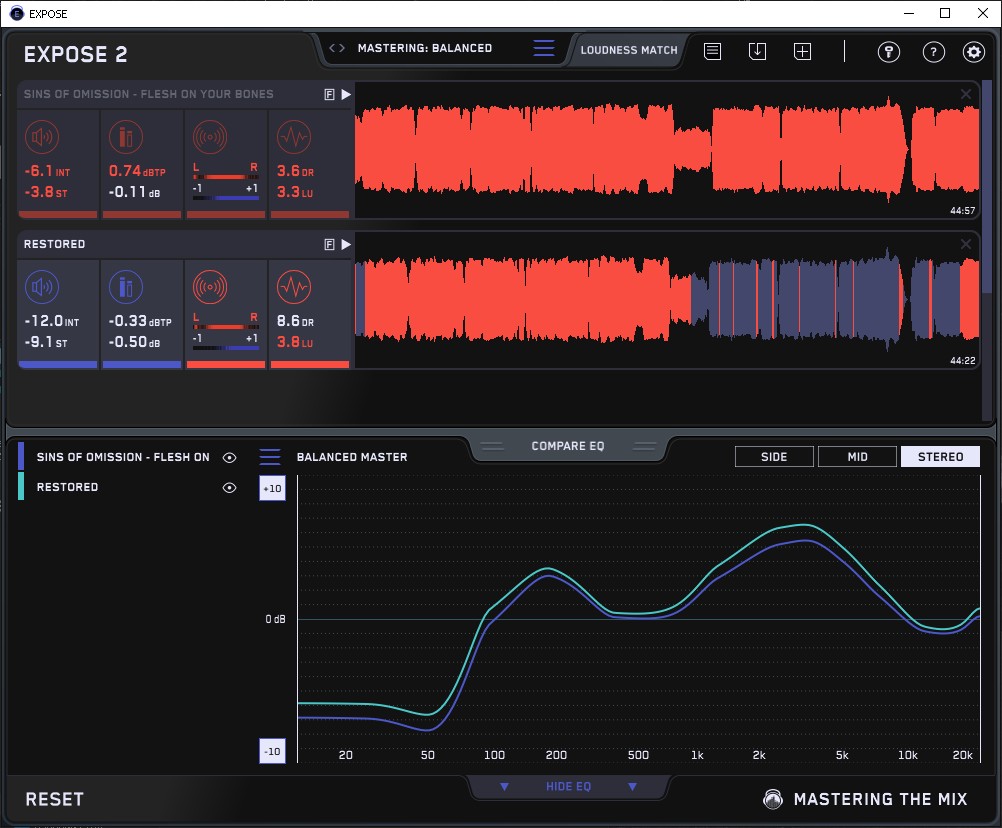1002x828 pixels.
Task: Click the Mastering: Balanced preset name
Action: (x=425, y=48)
